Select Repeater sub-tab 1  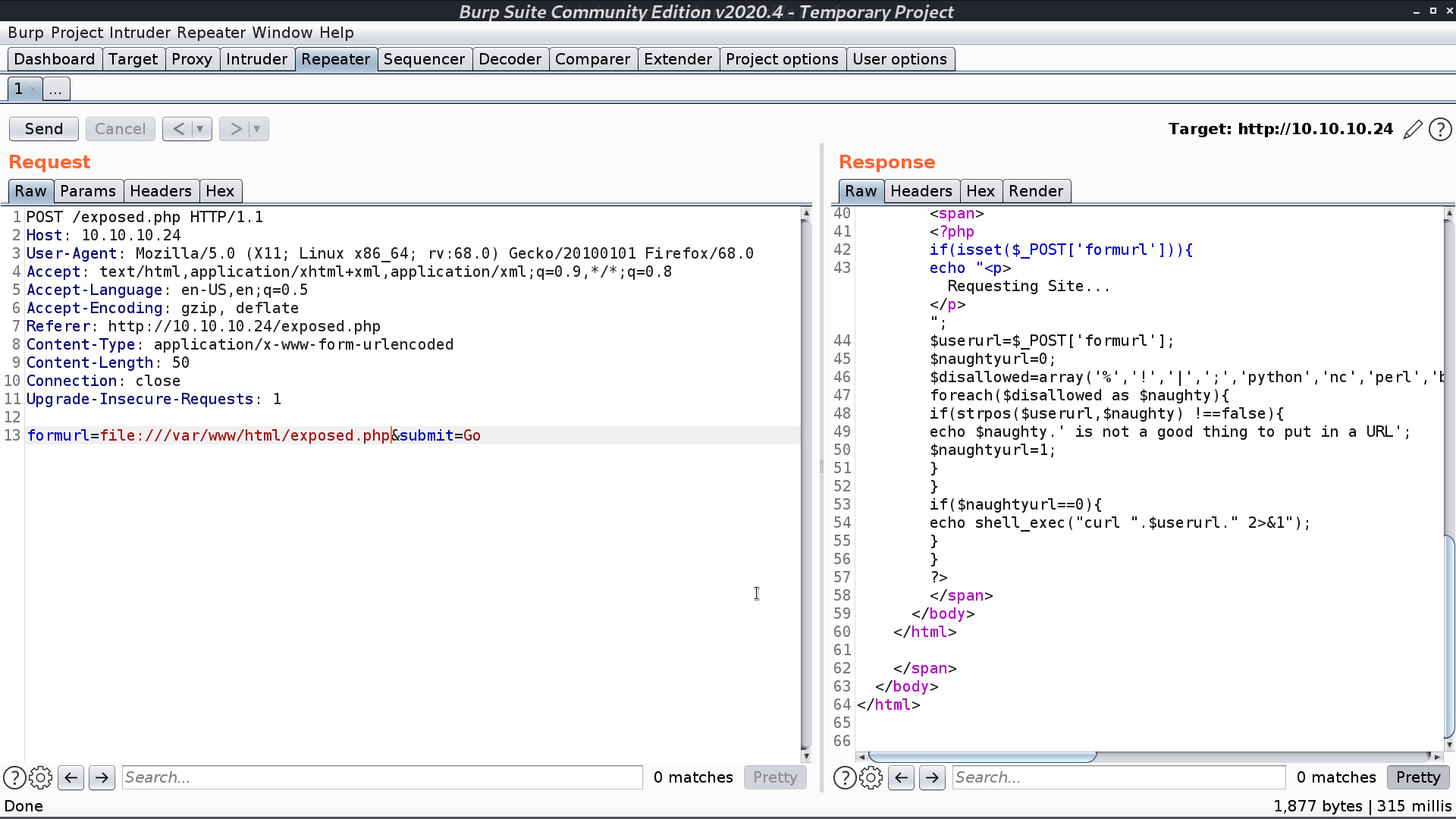19,89
